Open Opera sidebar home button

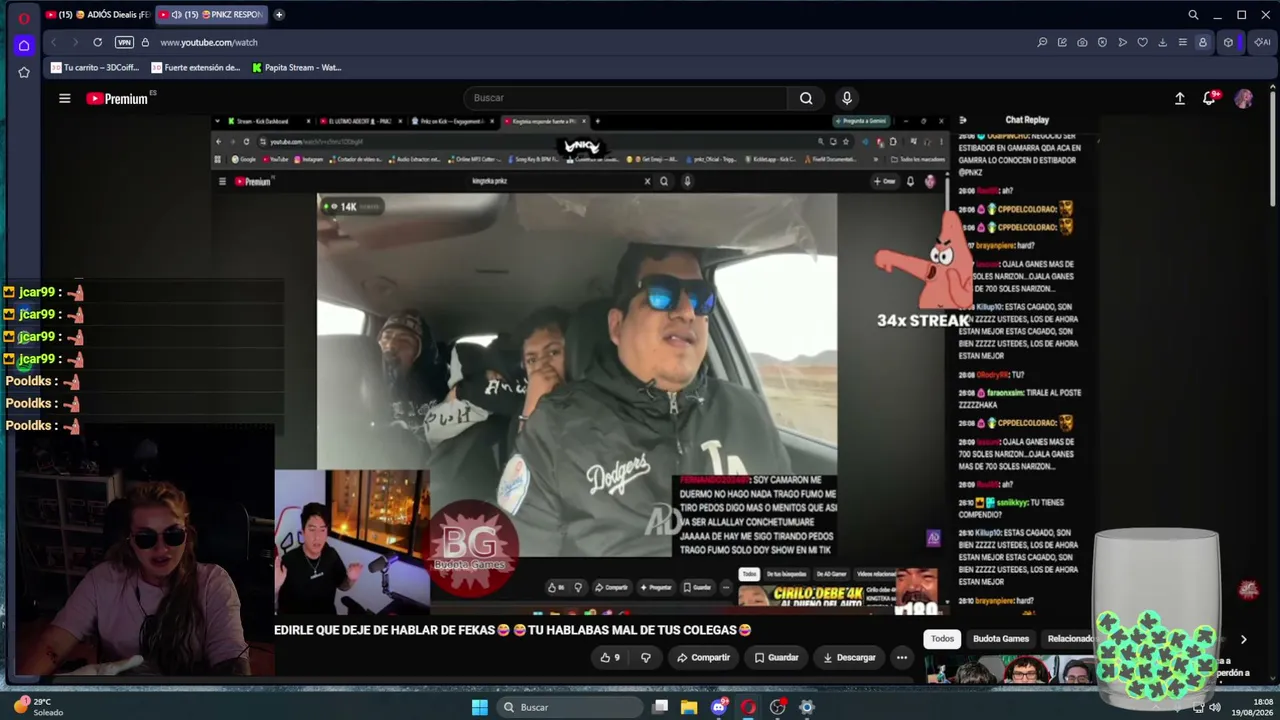pos(24,45)
